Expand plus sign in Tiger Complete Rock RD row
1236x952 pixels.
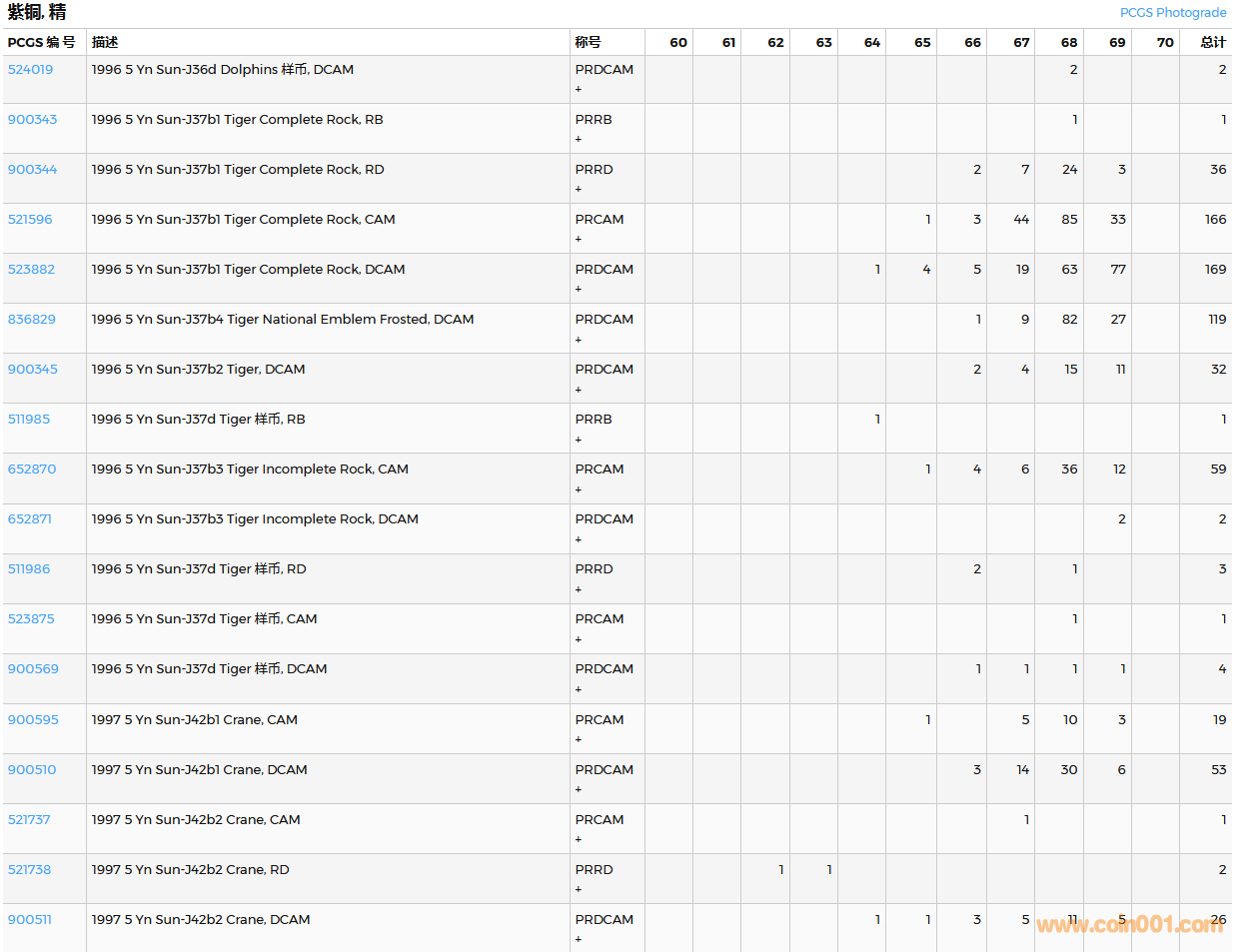pyautogui.click(x=579, y=190)
